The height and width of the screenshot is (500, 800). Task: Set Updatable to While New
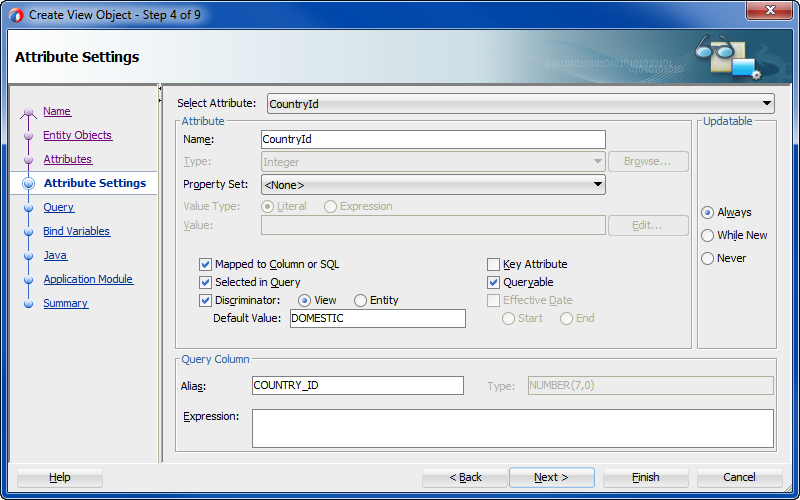coord(707,235)
